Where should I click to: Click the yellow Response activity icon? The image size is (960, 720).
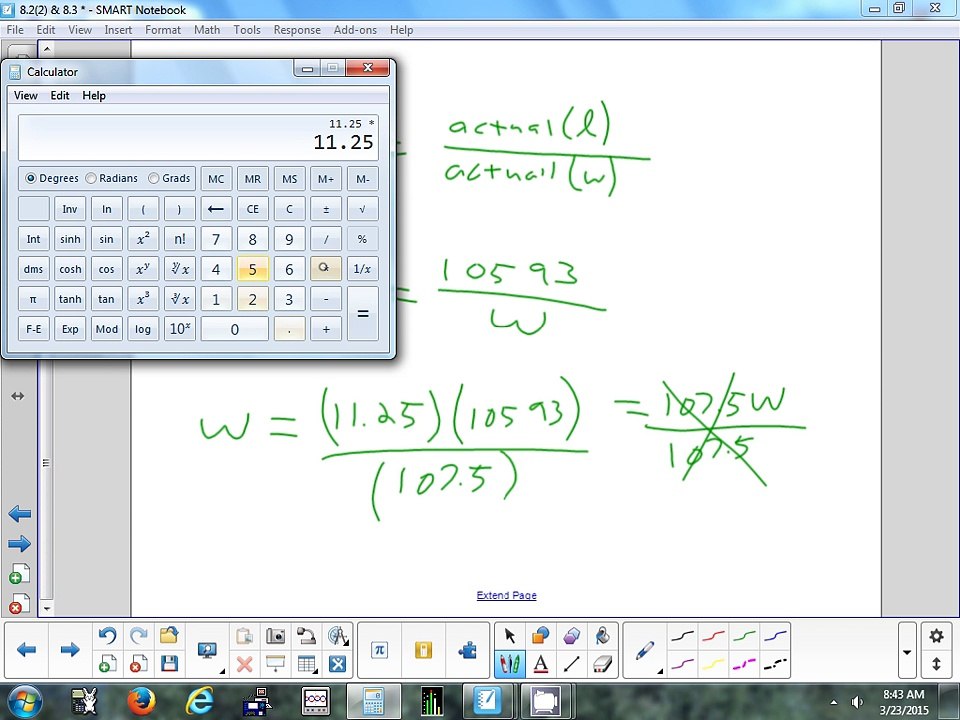pos(424,650)
